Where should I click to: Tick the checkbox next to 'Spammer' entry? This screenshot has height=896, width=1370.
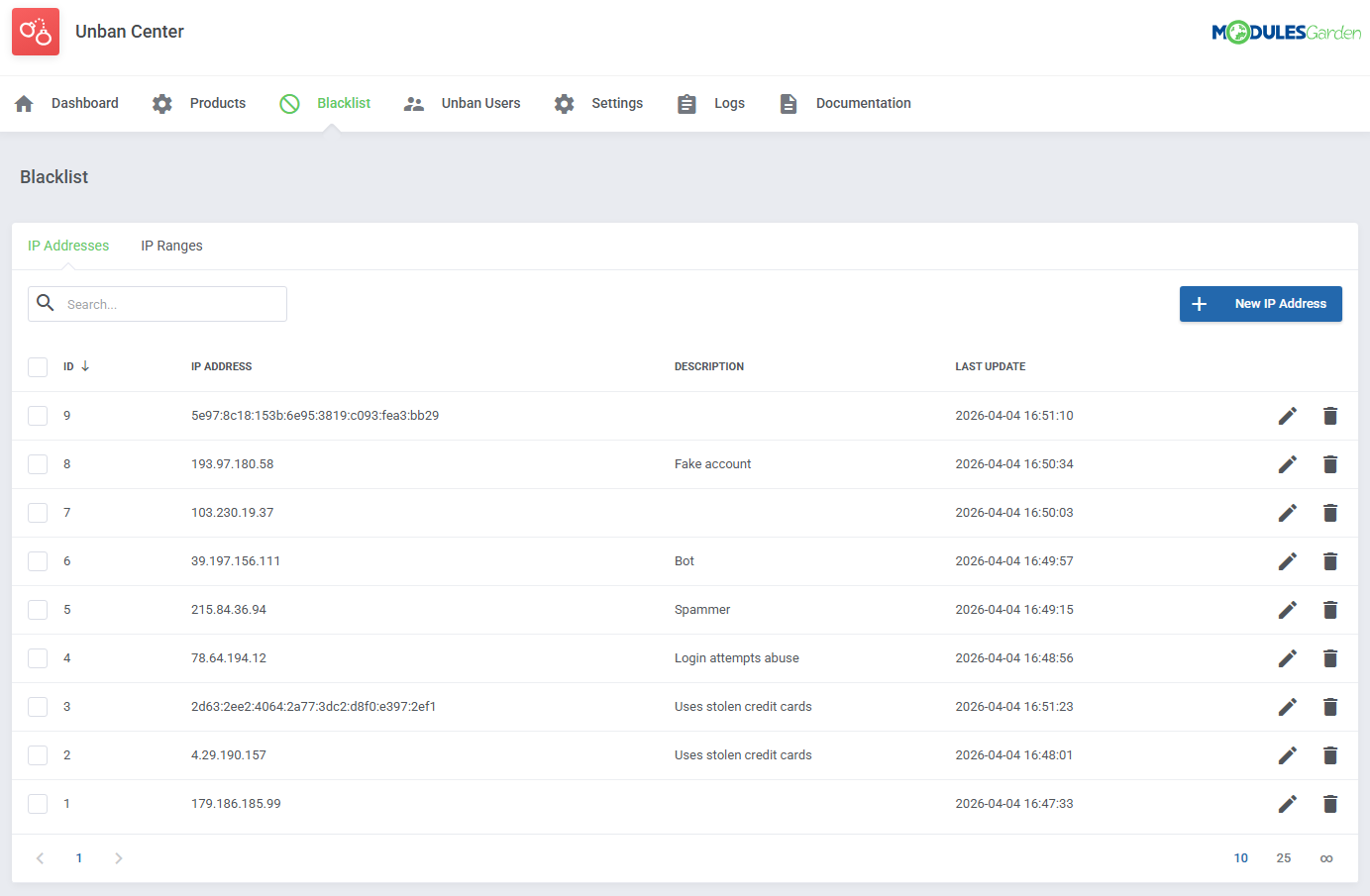pyautogui.click(x=38, y=609)
